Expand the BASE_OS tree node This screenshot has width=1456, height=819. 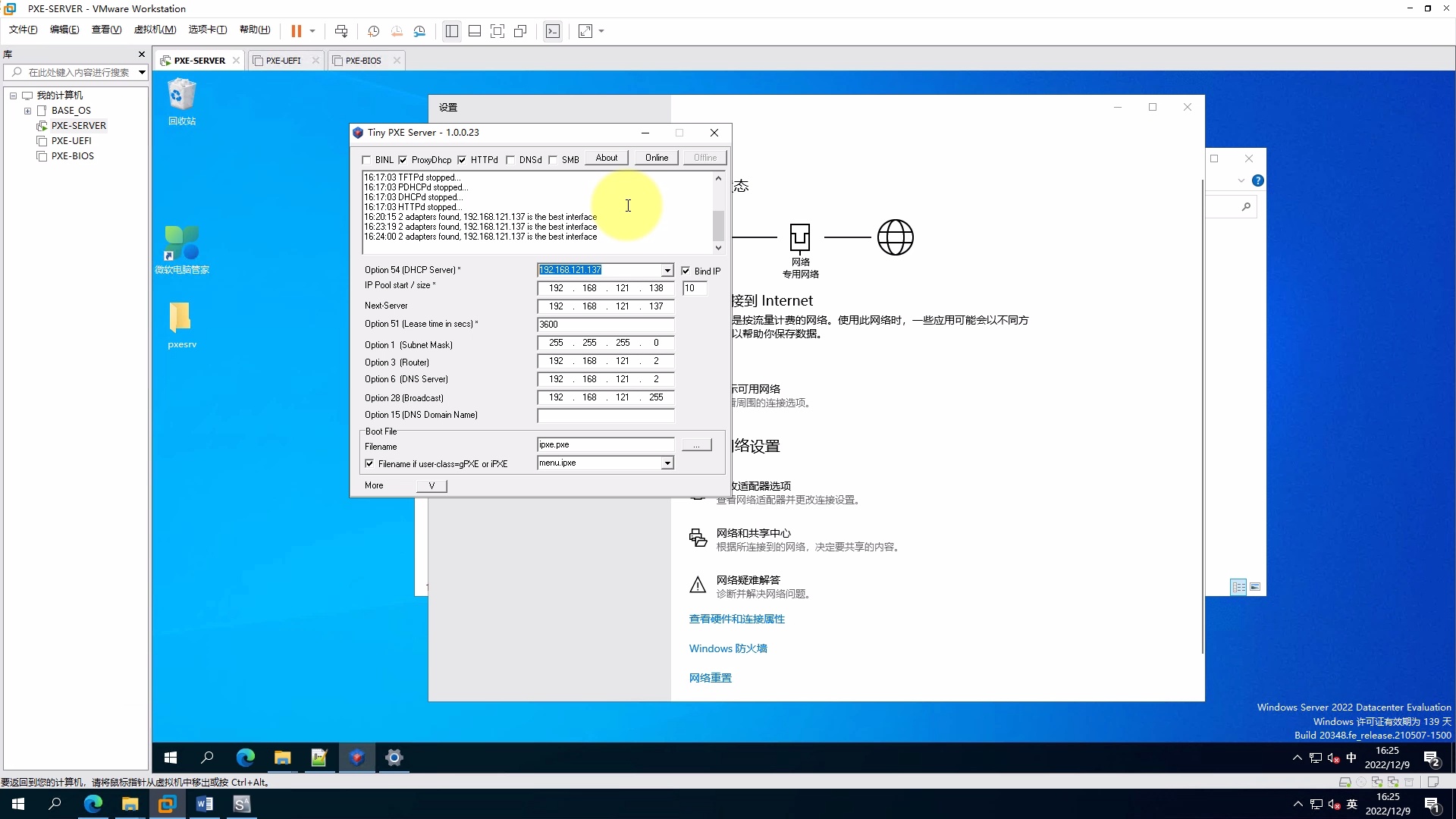(x=28, y=110)
